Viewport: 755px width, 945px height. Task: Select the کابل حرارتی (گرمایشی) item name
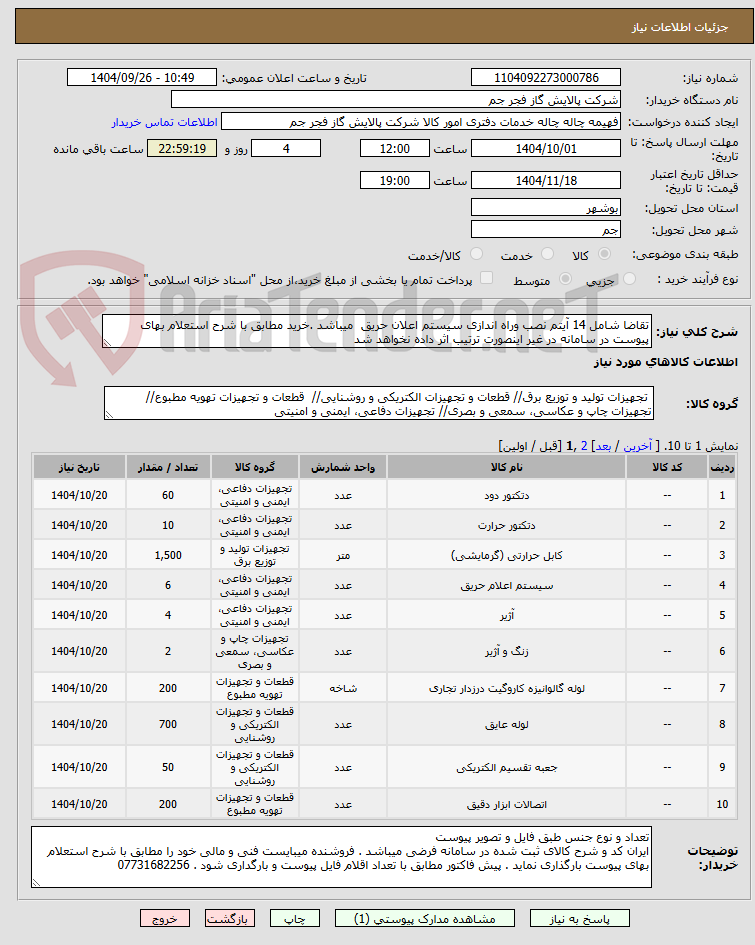(507, 556)
